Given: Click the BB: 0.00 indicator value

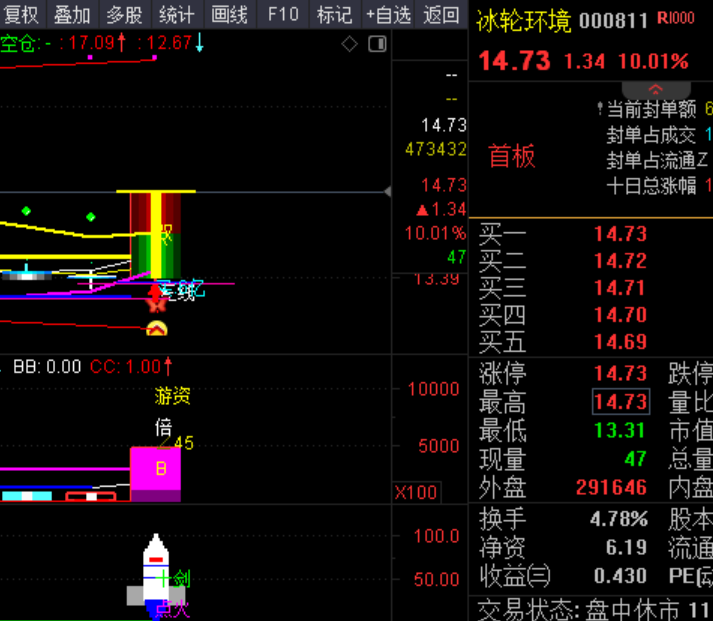Looking at the screenshot, I should [x=47, y=366].
